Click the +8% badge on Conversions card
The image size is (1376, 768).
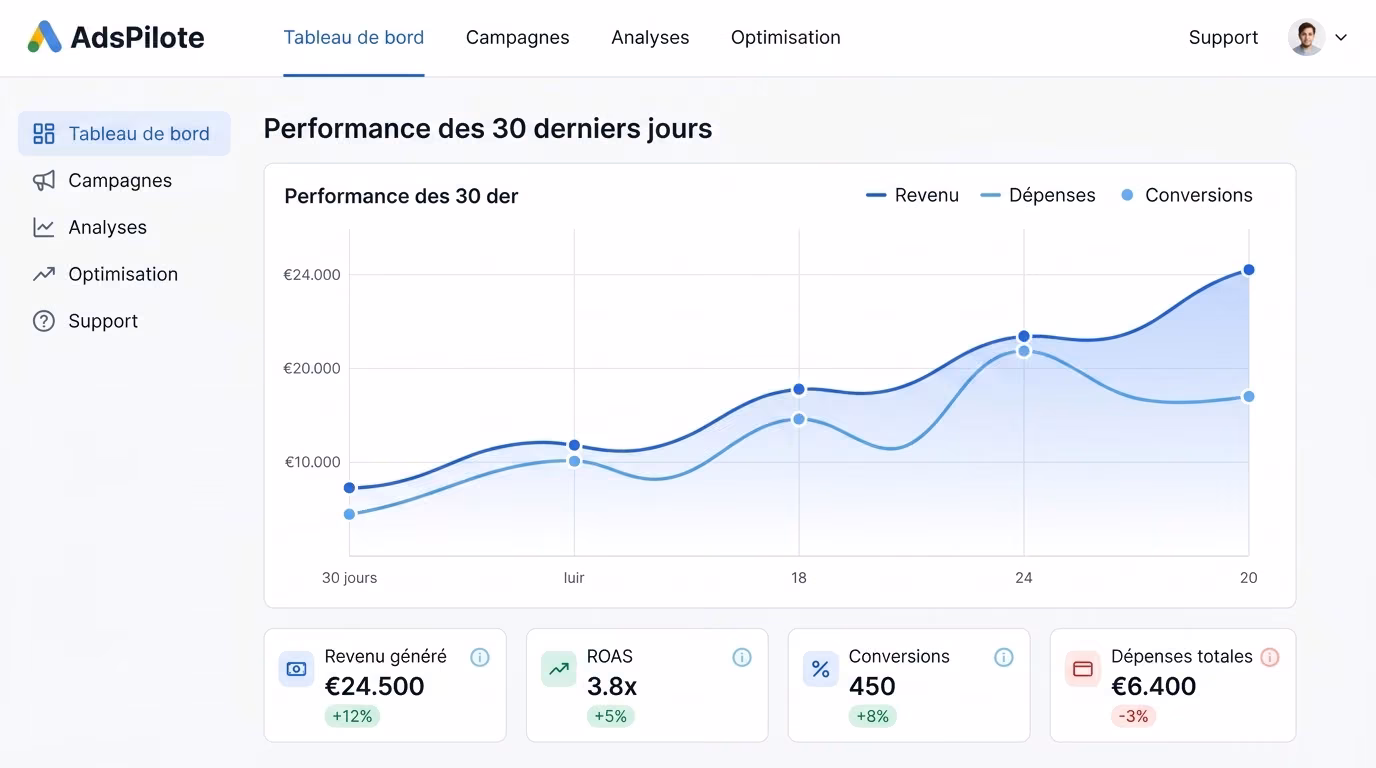(x=873, y=716)
